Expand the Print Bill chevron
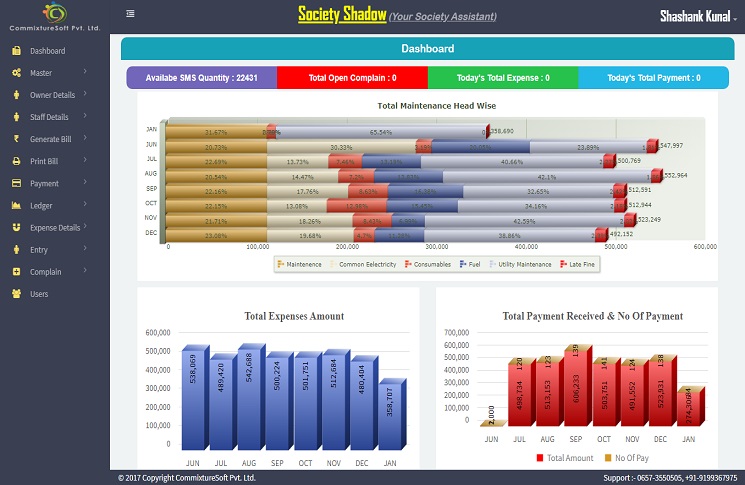Viewport: 745px width, 485px height. click(x=85, y=160)
